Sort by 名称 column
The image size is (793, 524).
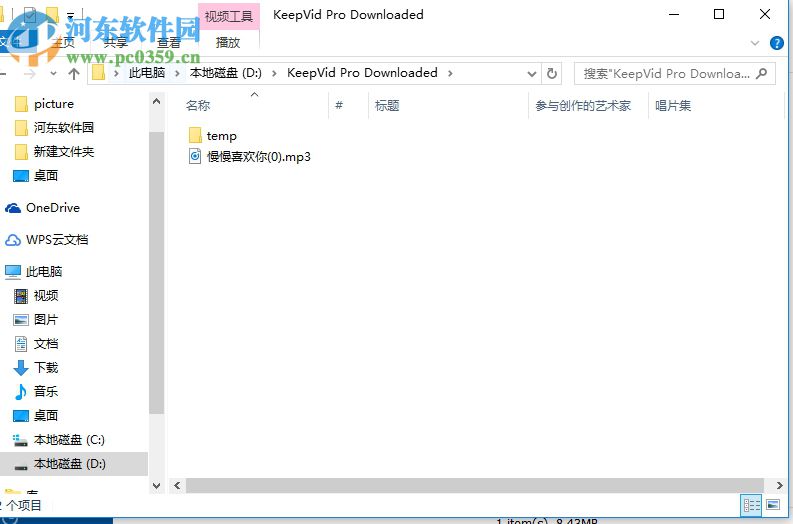click(x=198, y=106)
